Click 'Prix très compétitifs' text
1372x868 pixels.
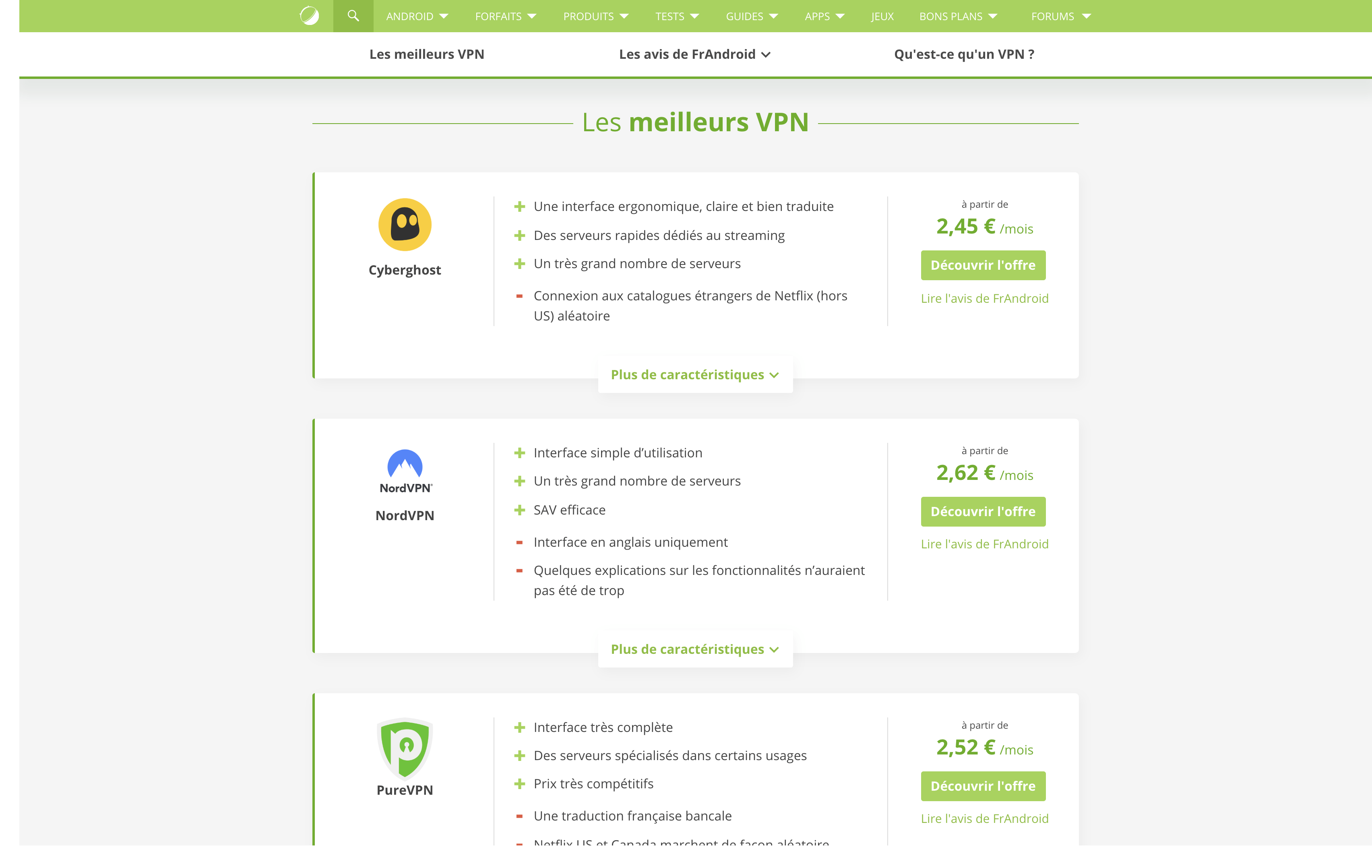(593, 783)
